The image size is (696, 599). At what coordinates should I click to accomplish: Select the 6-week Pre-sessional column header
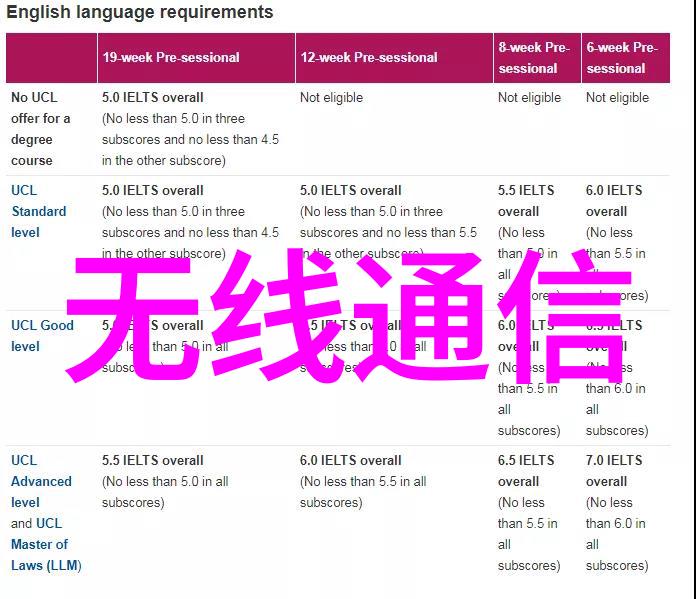pyautogui.click(x=625, y=58)
